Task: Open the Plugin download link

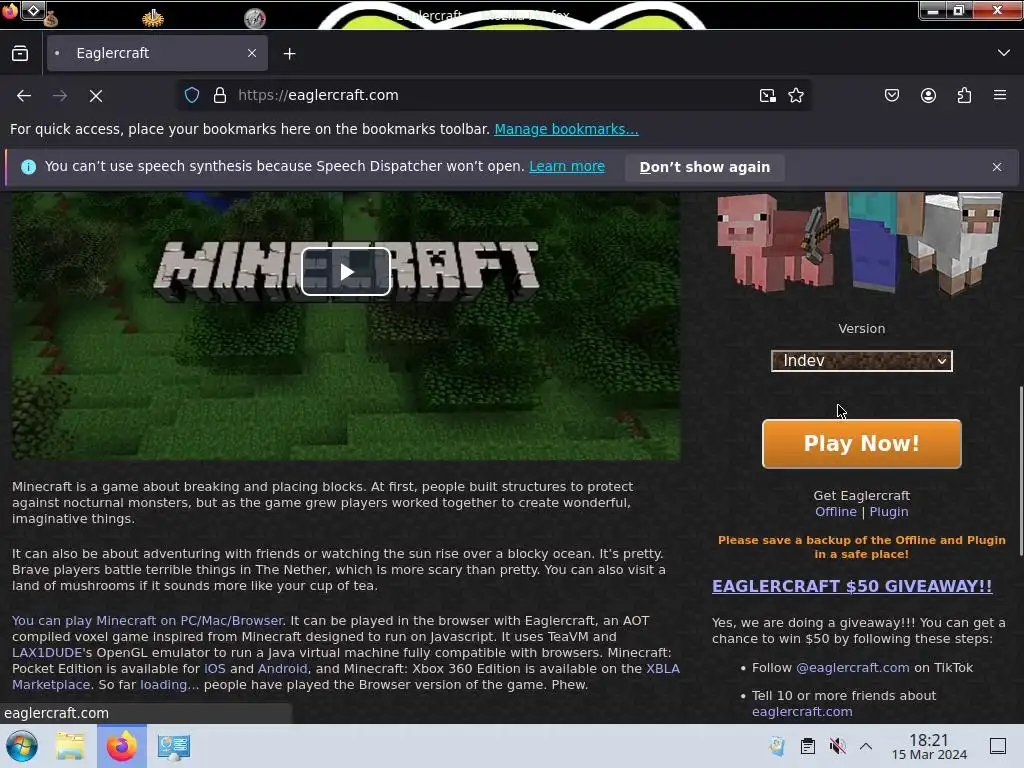Action: point(889,512)
